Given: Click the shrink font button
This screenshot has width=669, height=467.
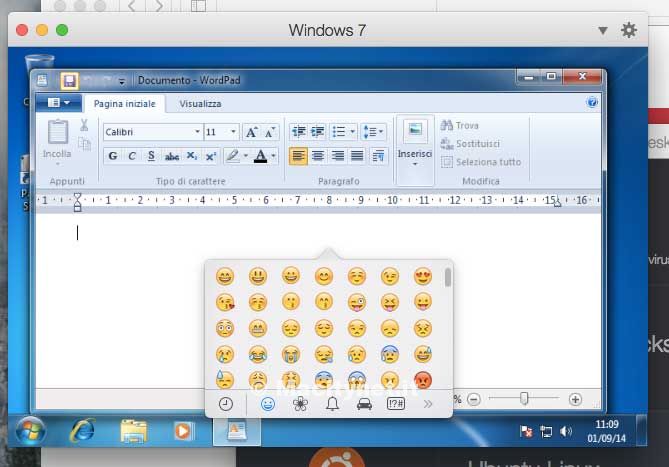Looking at the screenshot, I should pos(270,132).
